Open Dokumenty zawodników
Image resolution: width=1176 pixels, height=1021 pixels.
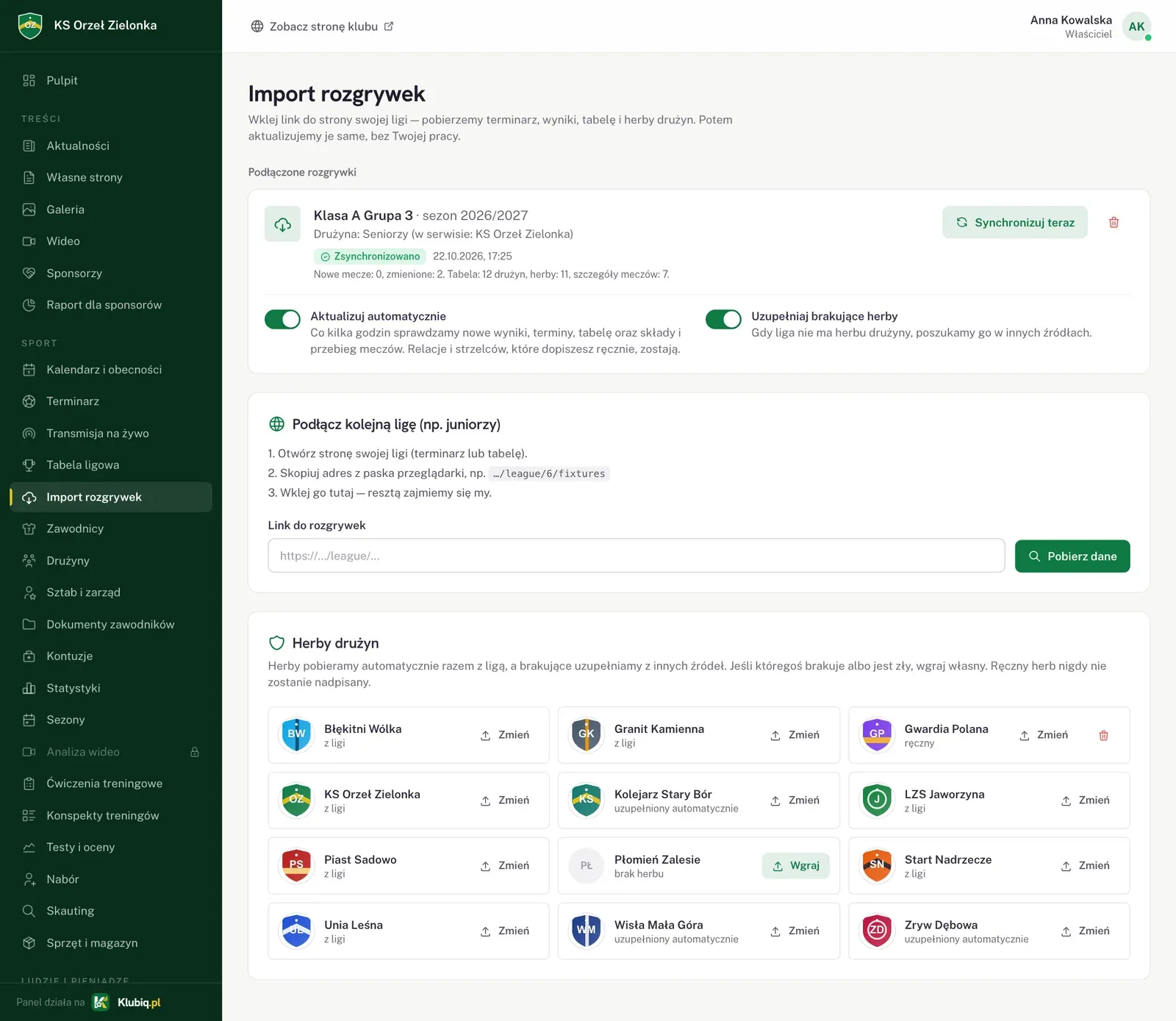pos(111,625)
